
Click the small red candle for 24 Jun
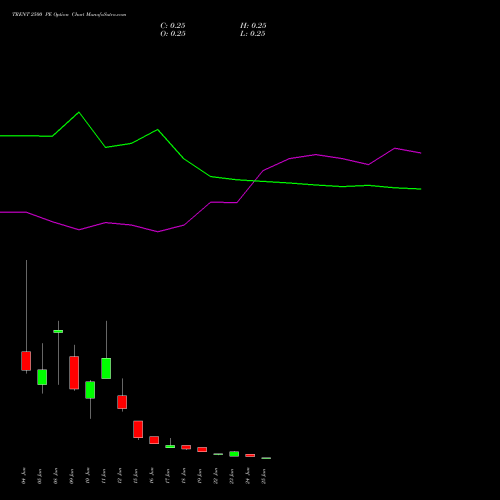coord(250,455)
